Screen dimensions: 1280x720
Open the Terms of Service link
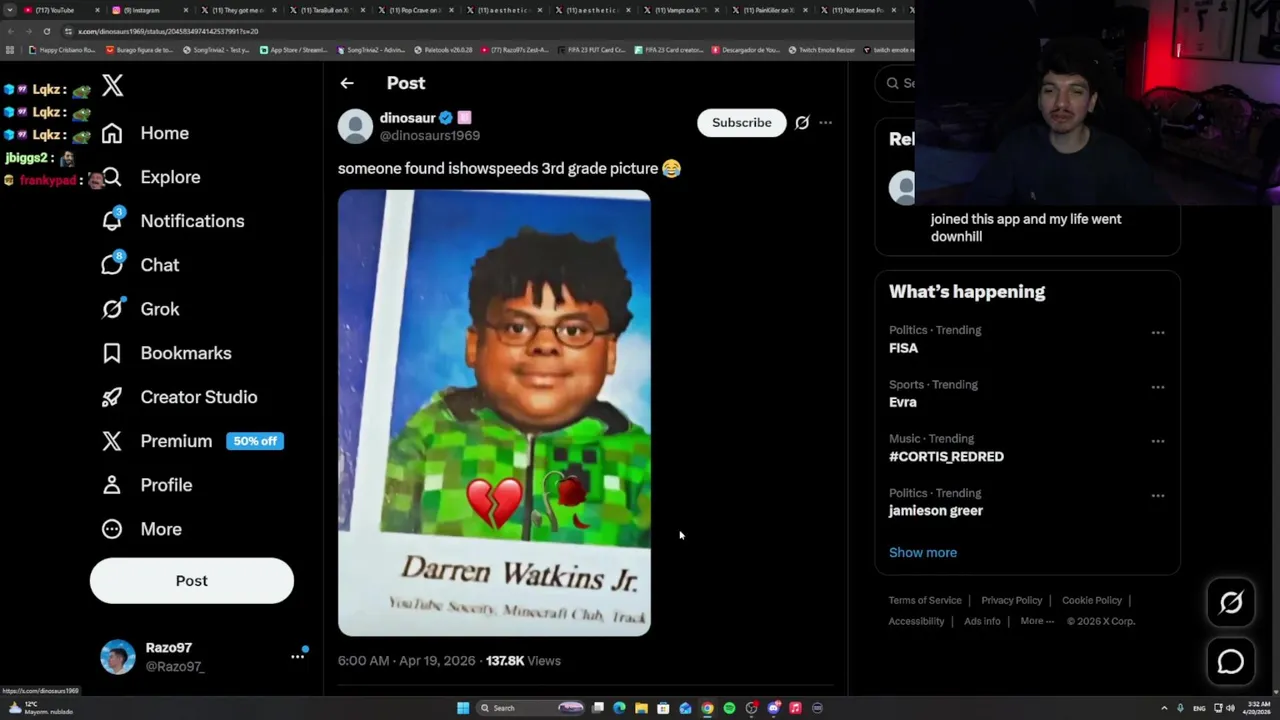pyautogui.click(x=925, y=600)
